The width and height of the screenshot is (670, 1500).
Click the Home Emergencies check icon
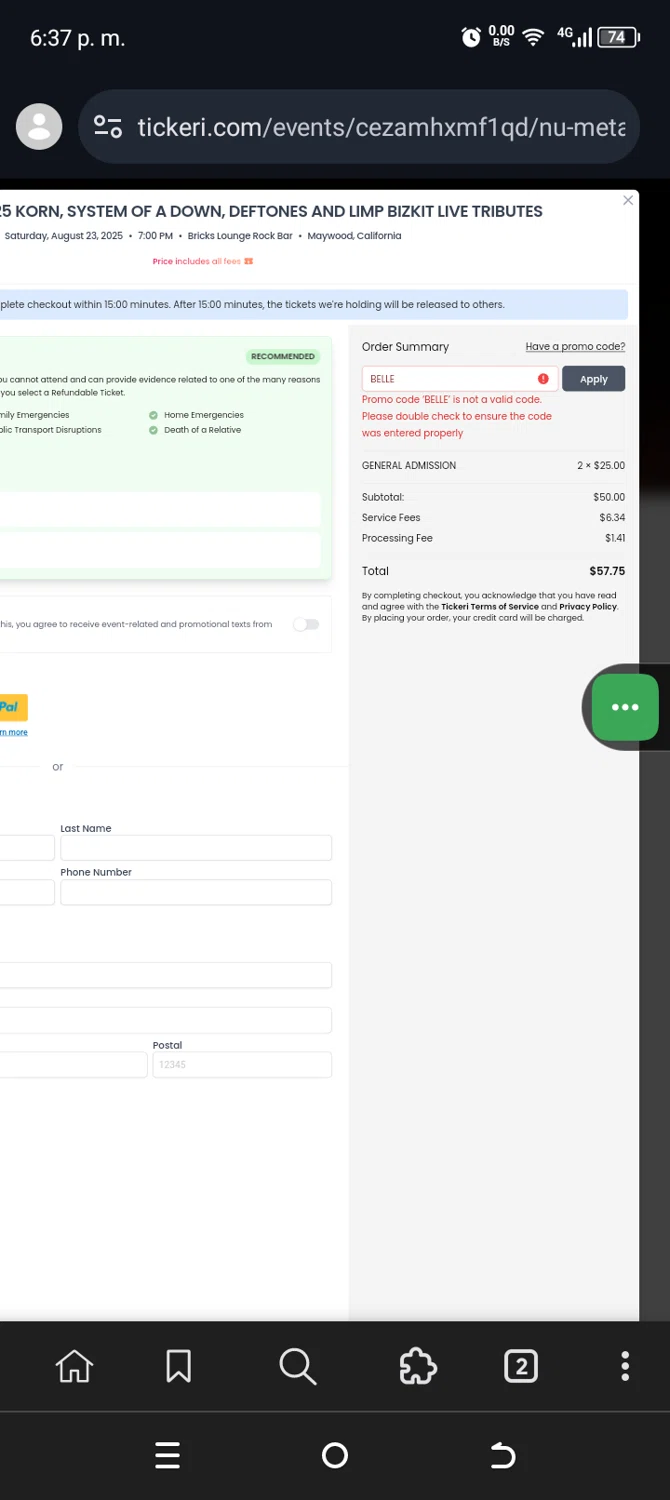(153, 415)
